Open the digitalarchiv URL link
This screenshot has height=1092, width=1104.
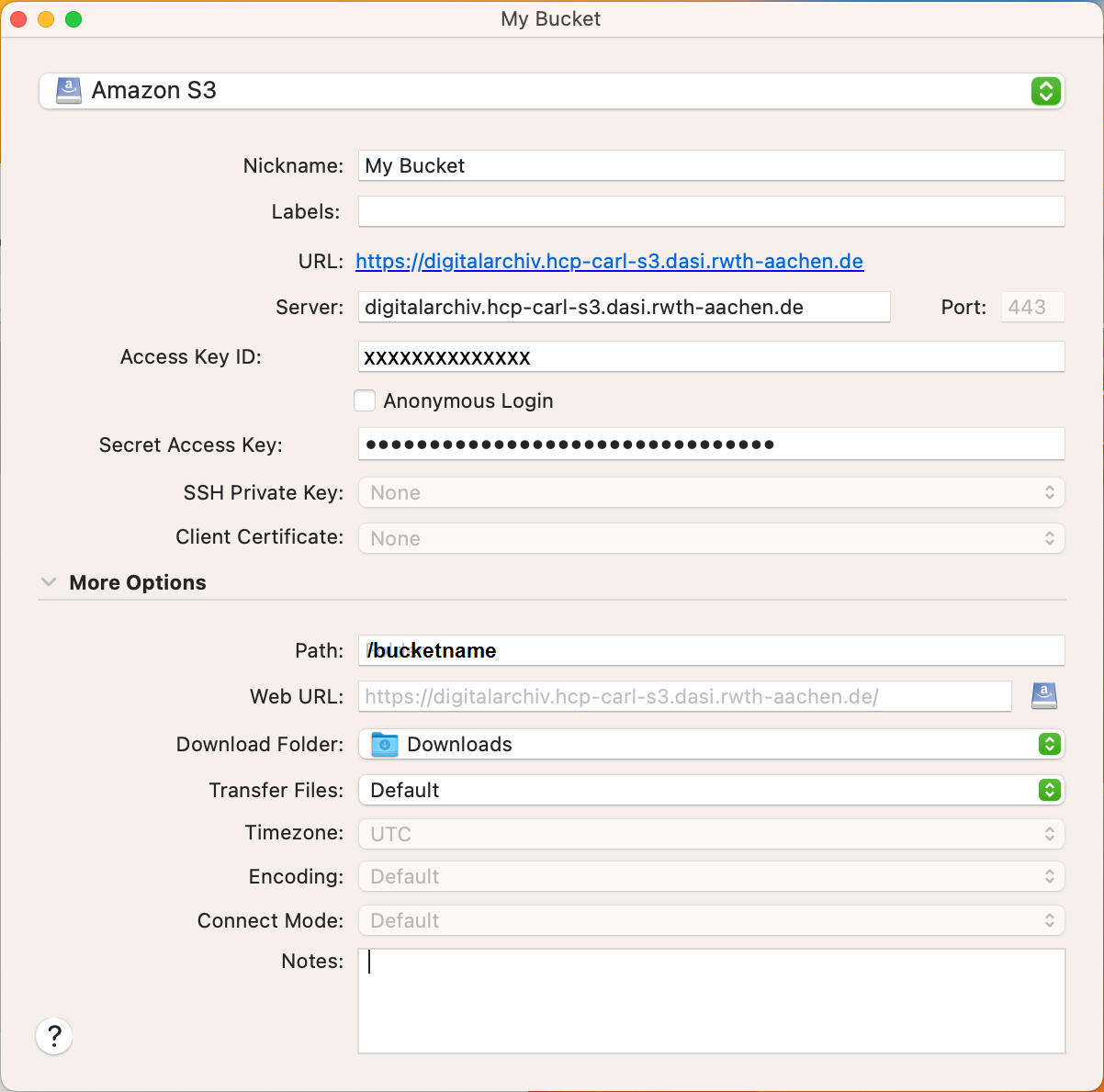click(609, 261)
